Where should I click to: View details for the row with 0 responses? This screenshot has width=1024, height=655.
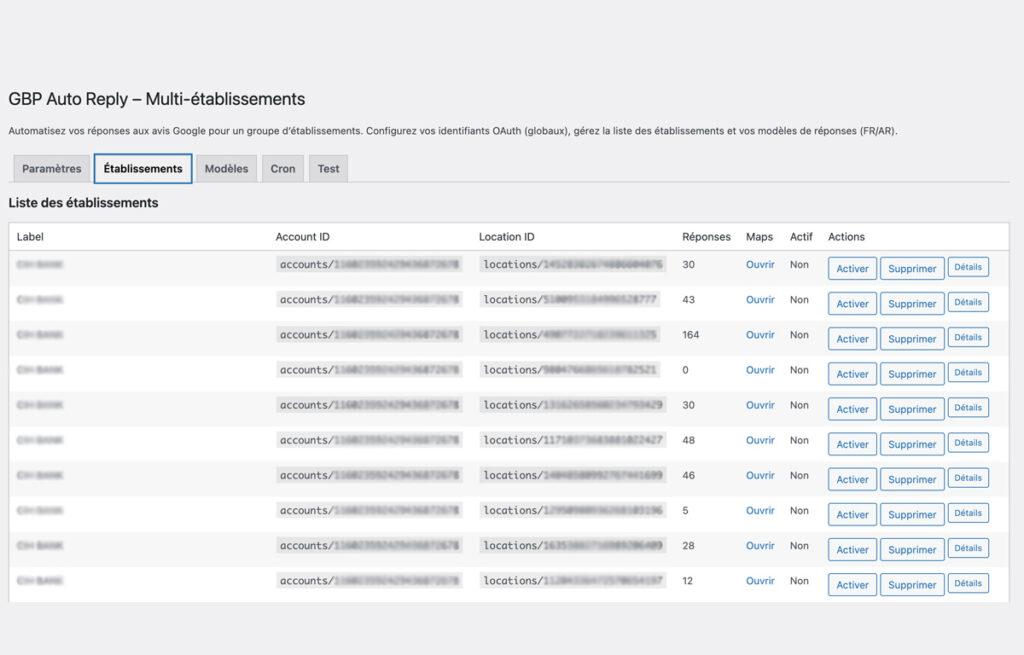(968, 372)
